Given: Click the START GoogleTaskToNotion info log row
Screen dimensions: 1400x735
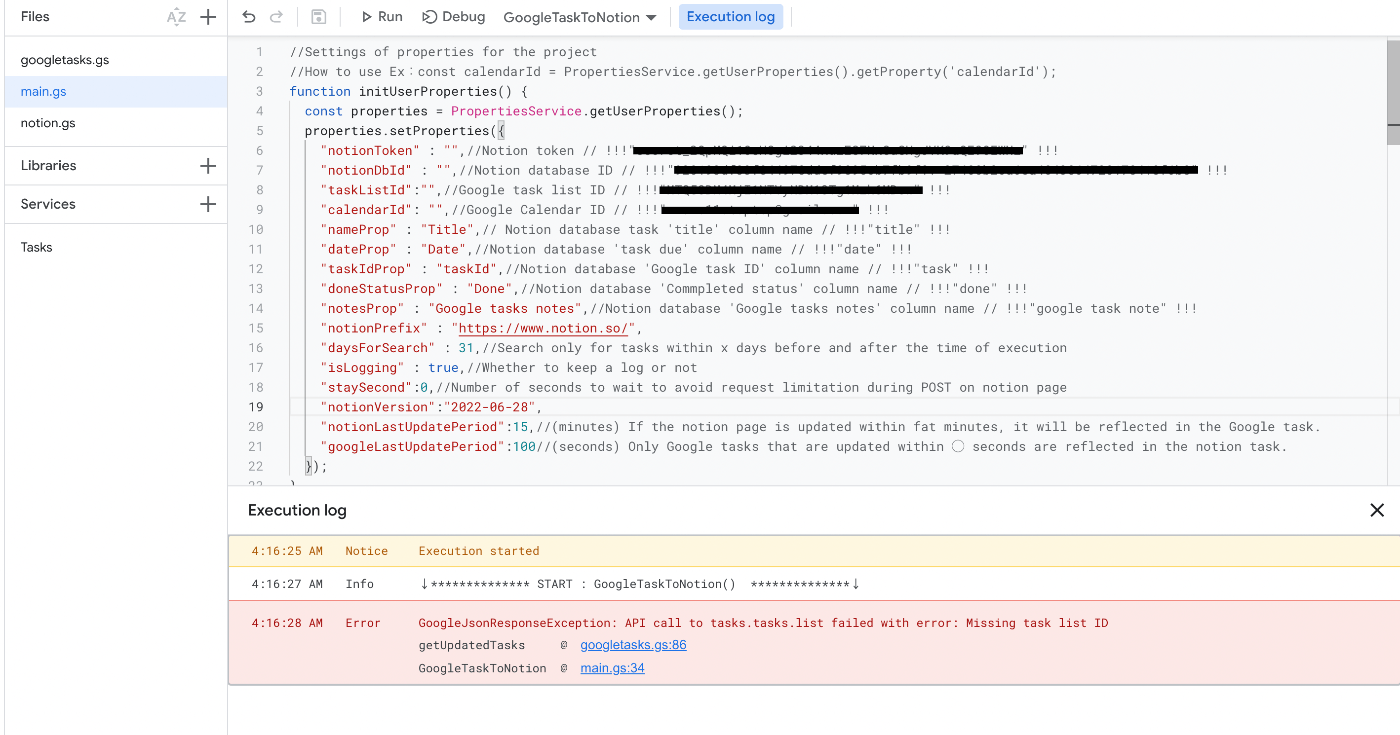Looking at the screenshot, I should pyautogui.click(x=814, y=584).
